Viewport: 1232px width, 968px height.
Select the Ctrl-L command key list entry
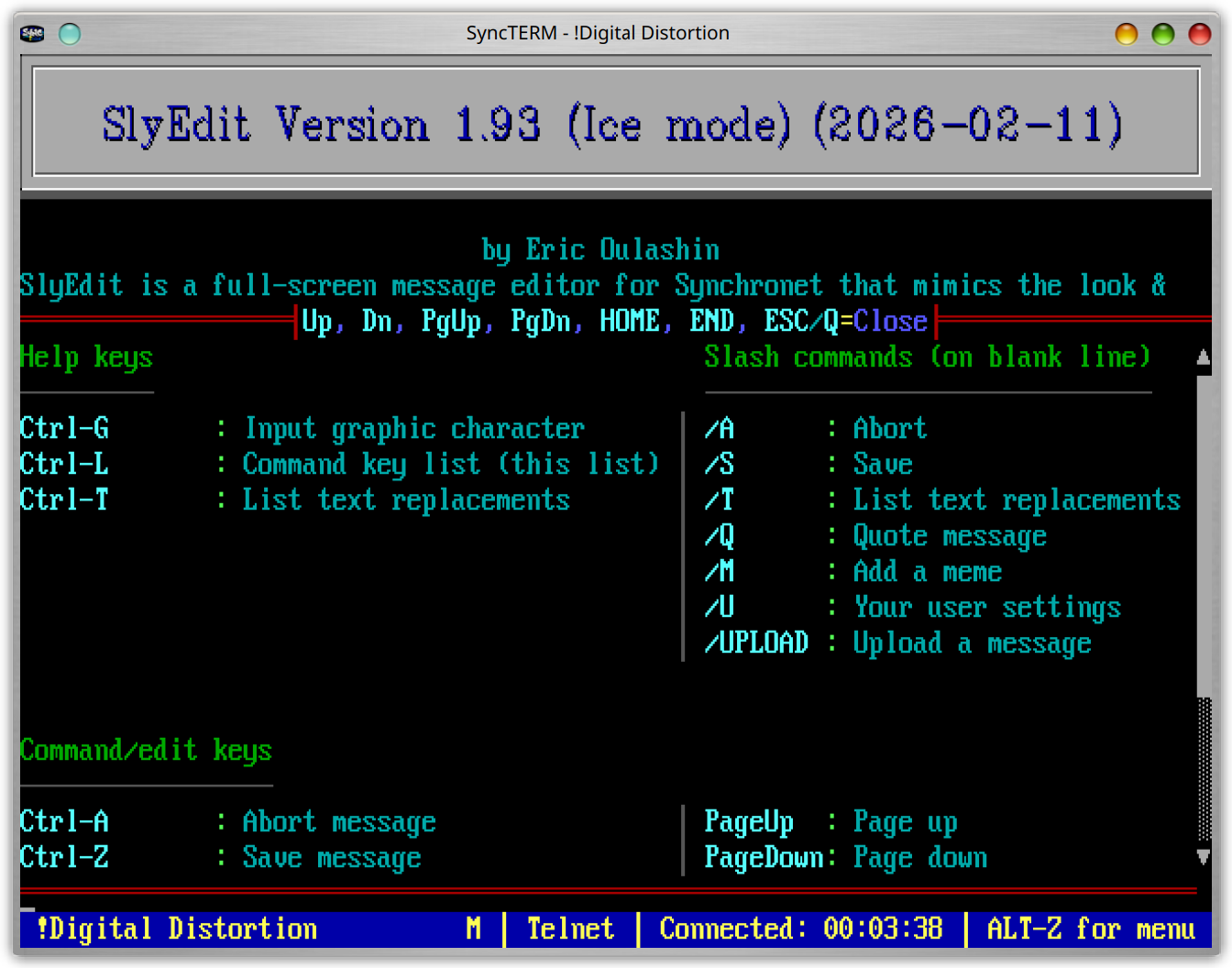click(339, 465)
